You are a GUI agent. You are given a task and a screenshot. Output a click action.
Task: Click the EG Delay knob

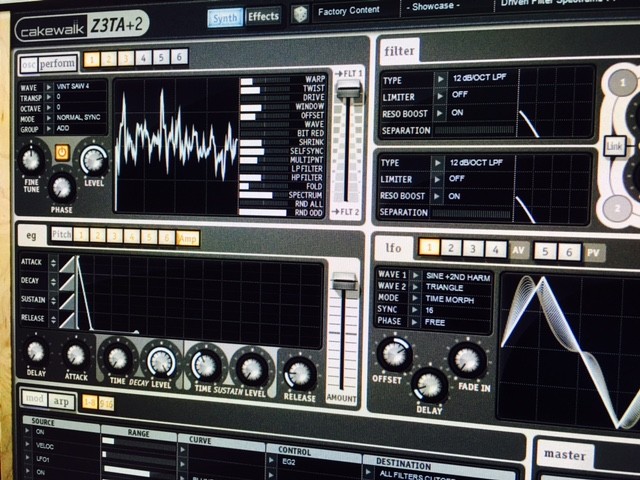click(x=36, y=351)
